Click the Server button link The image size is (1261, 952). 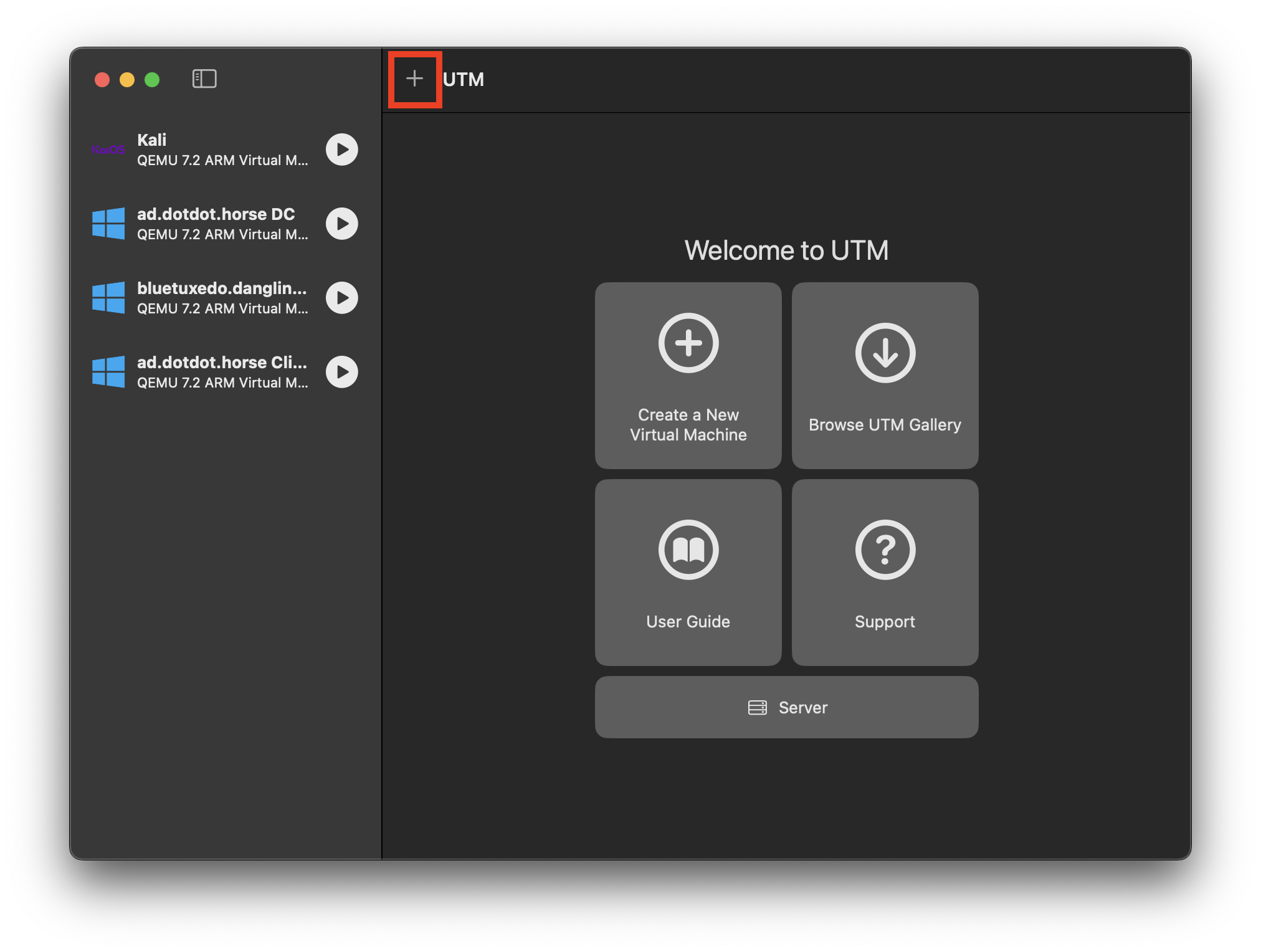(x=786, y=707)
